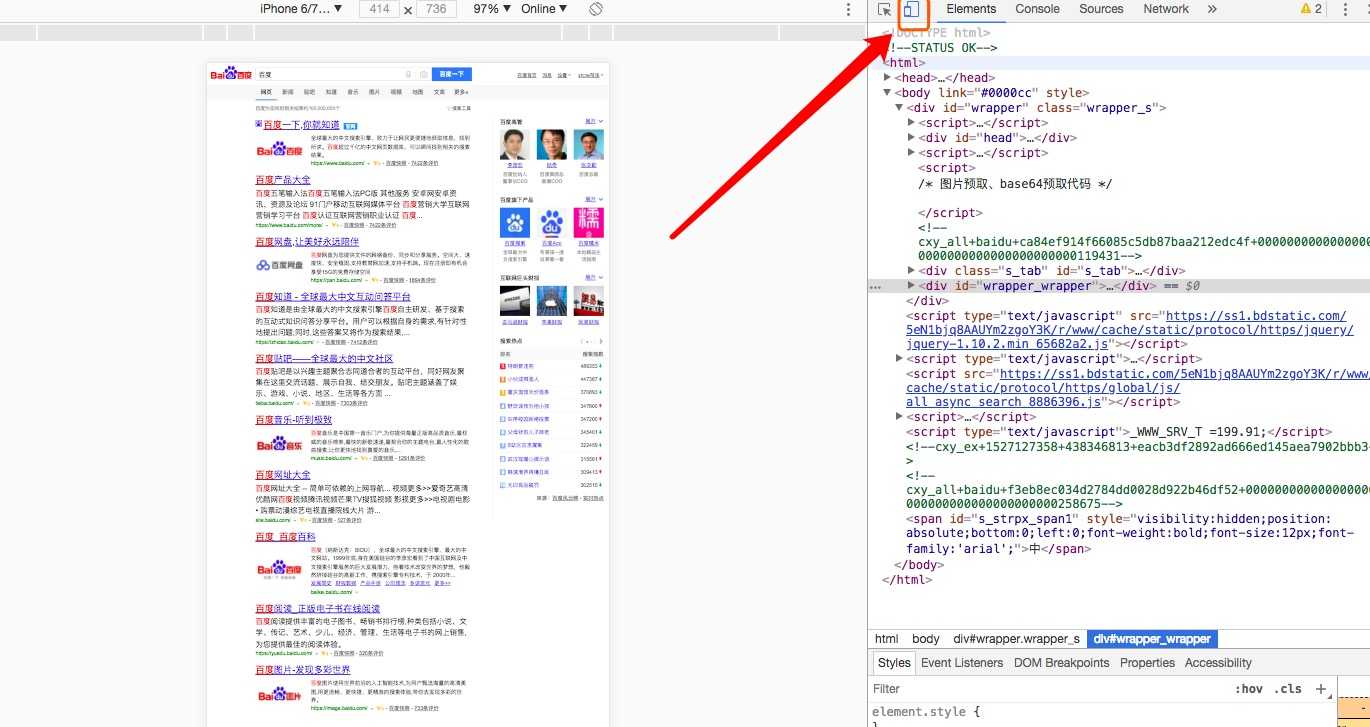The image size is (1370, 727).
Task: Open the 百度图片-发现多彩世界 result link
Action: (303, 670)
